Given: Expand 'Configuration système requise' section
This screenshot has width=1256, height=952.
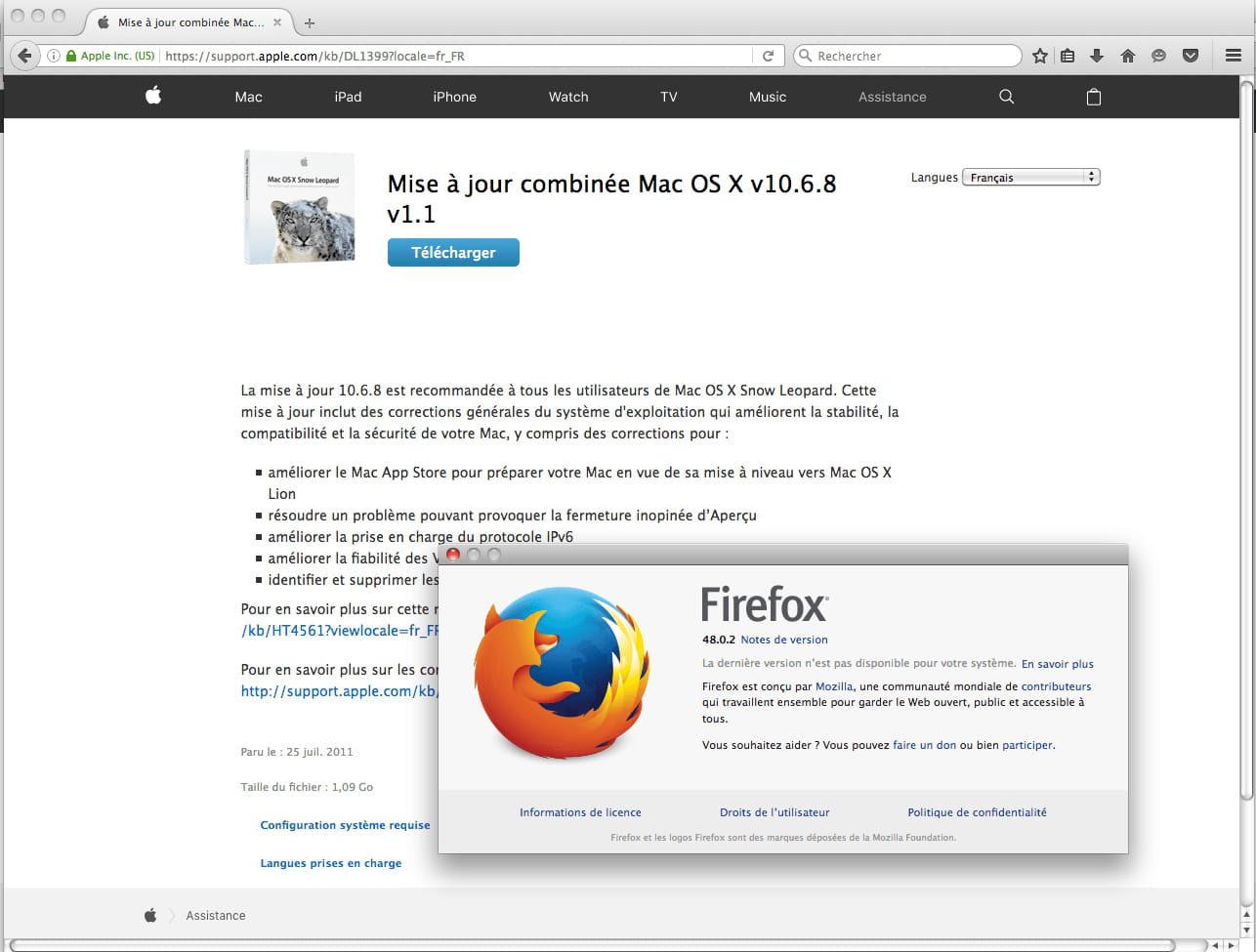Looking at the screenshot, I should pos(345,825).
